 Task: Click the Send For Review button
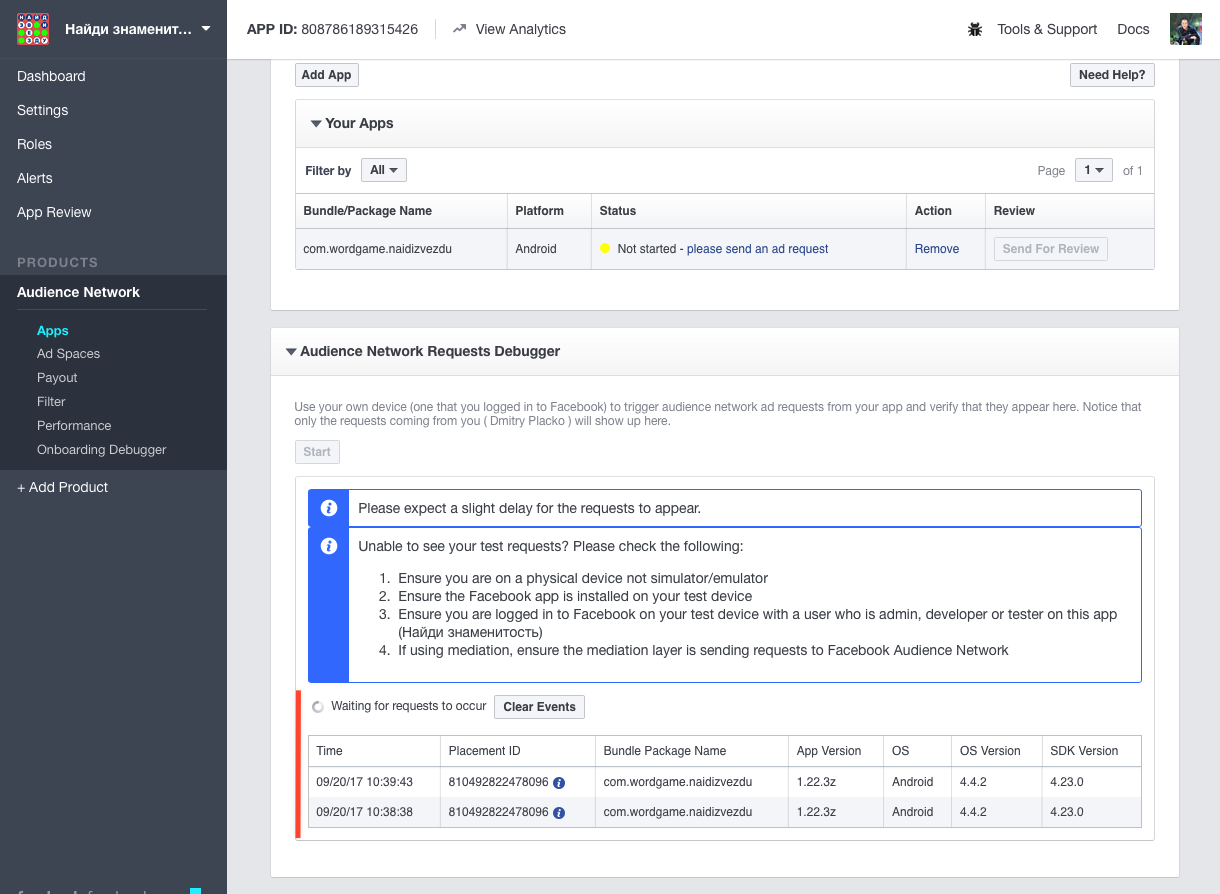[1051, 249]
